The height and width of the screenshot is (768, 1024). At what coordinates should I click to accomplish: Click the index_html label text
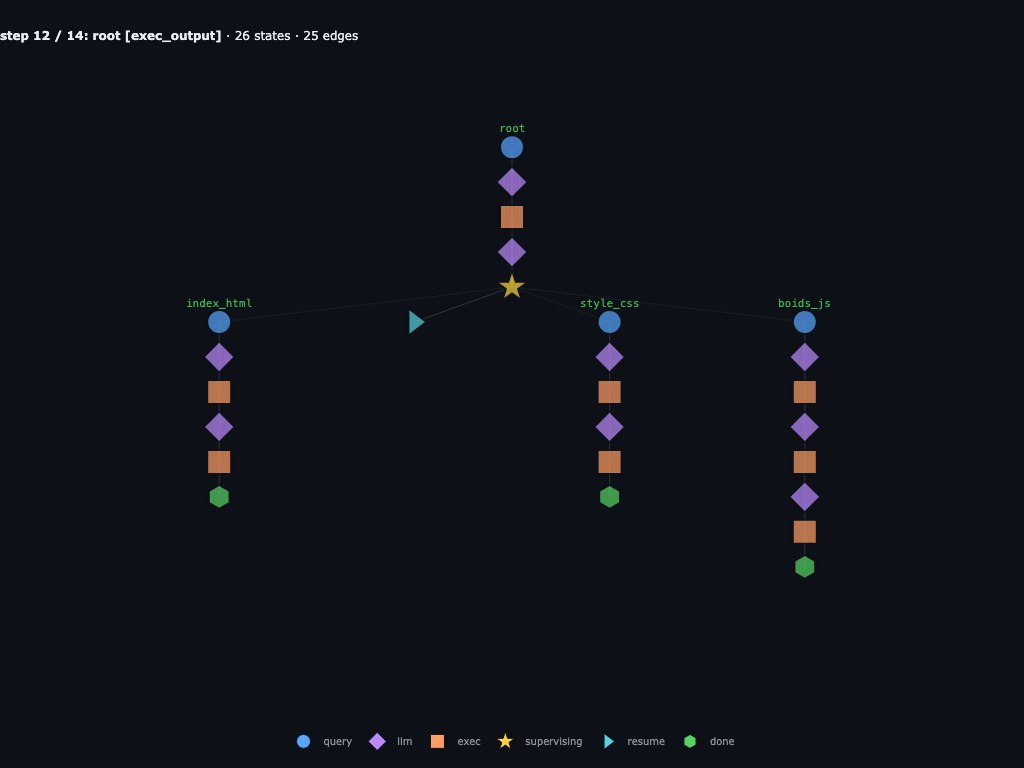[x=219, y=303]
